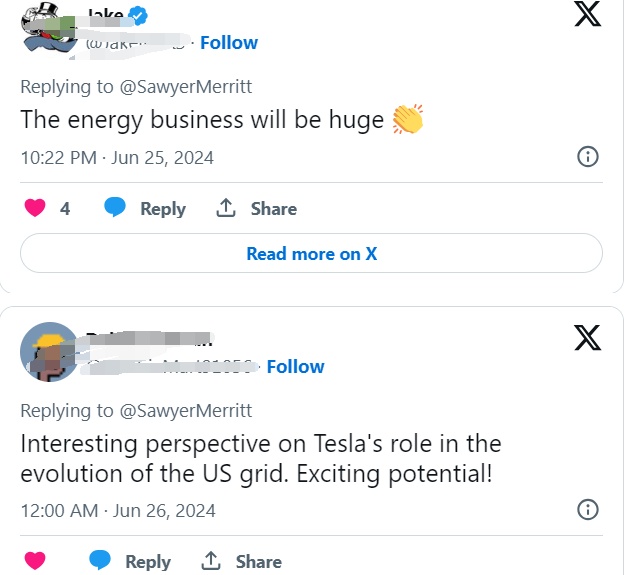The height and width of the screenshot is (575, 624).
Task: Click the Reply label on the Tesla grid tweet
Action: 148,561
